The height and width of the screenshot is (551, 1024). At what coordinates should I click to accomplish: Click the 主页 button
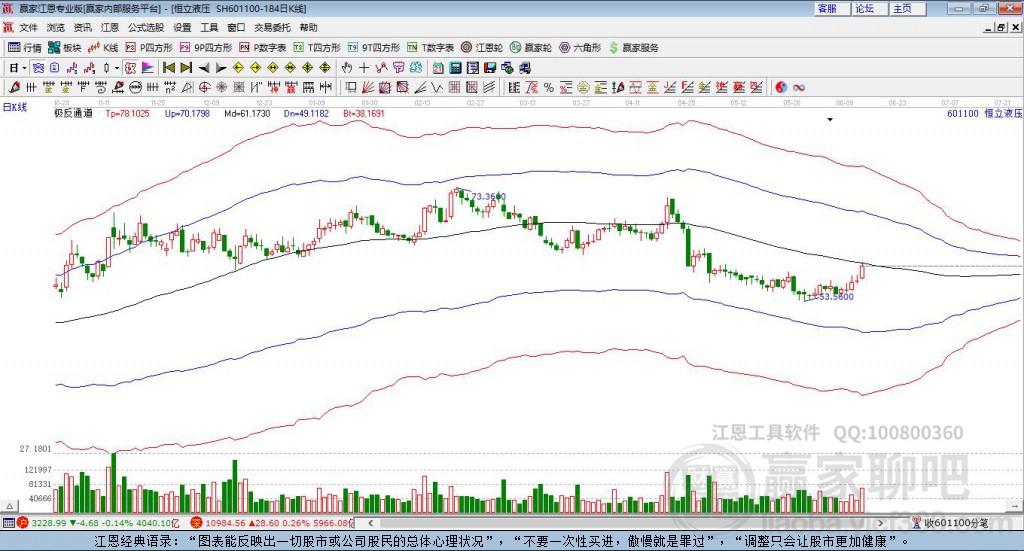point(908,8)
